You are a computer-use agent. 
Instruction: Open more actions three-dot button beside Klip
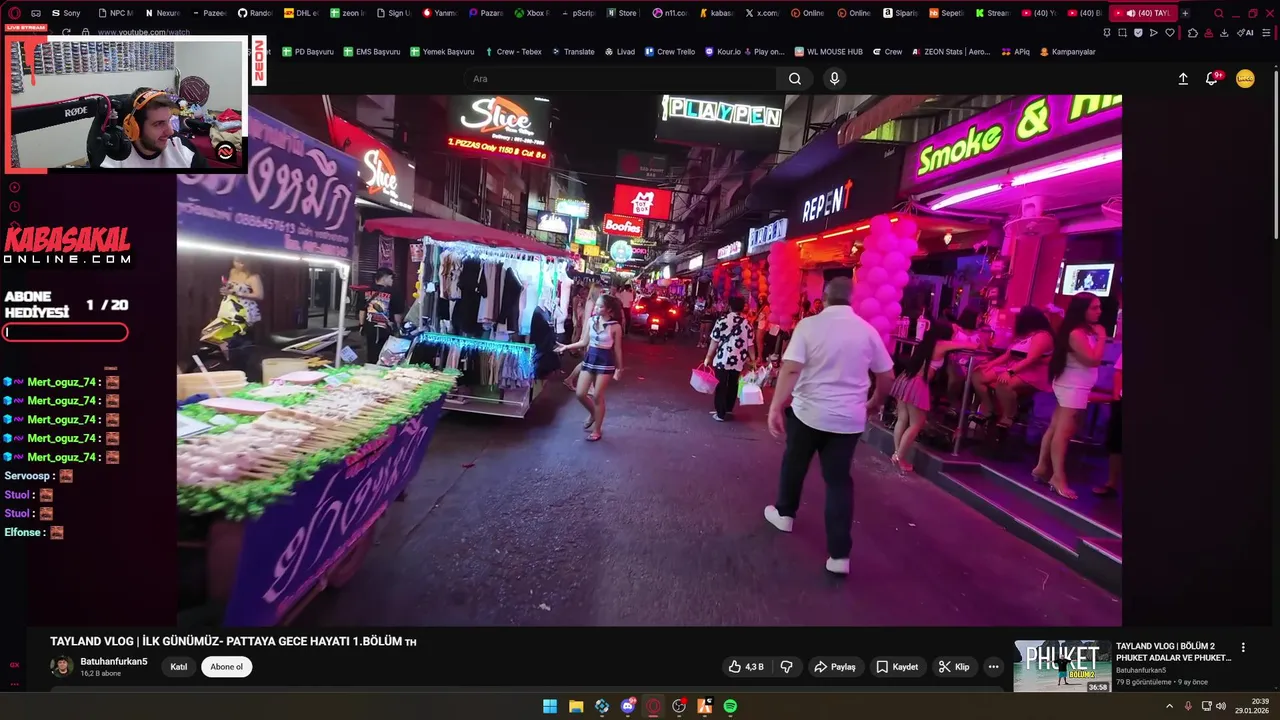pyautogui.click(x=993, y=667)
